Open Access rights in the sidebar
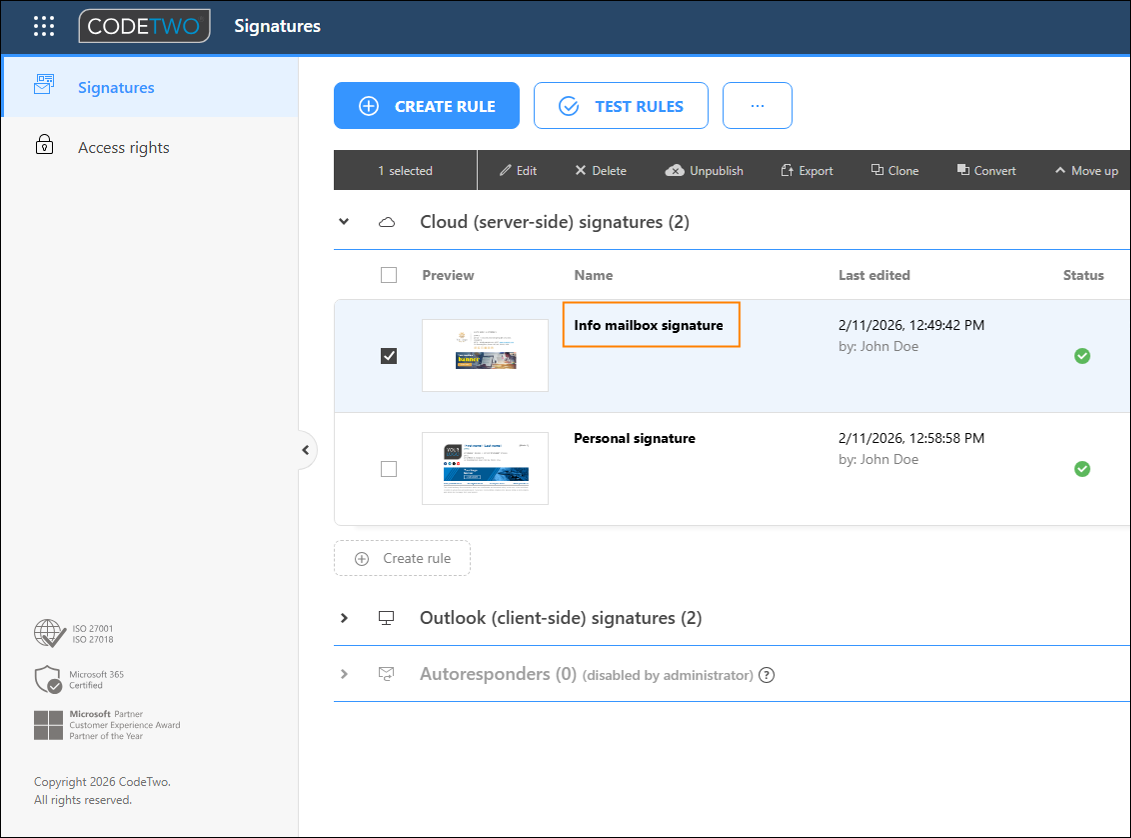 150,147
